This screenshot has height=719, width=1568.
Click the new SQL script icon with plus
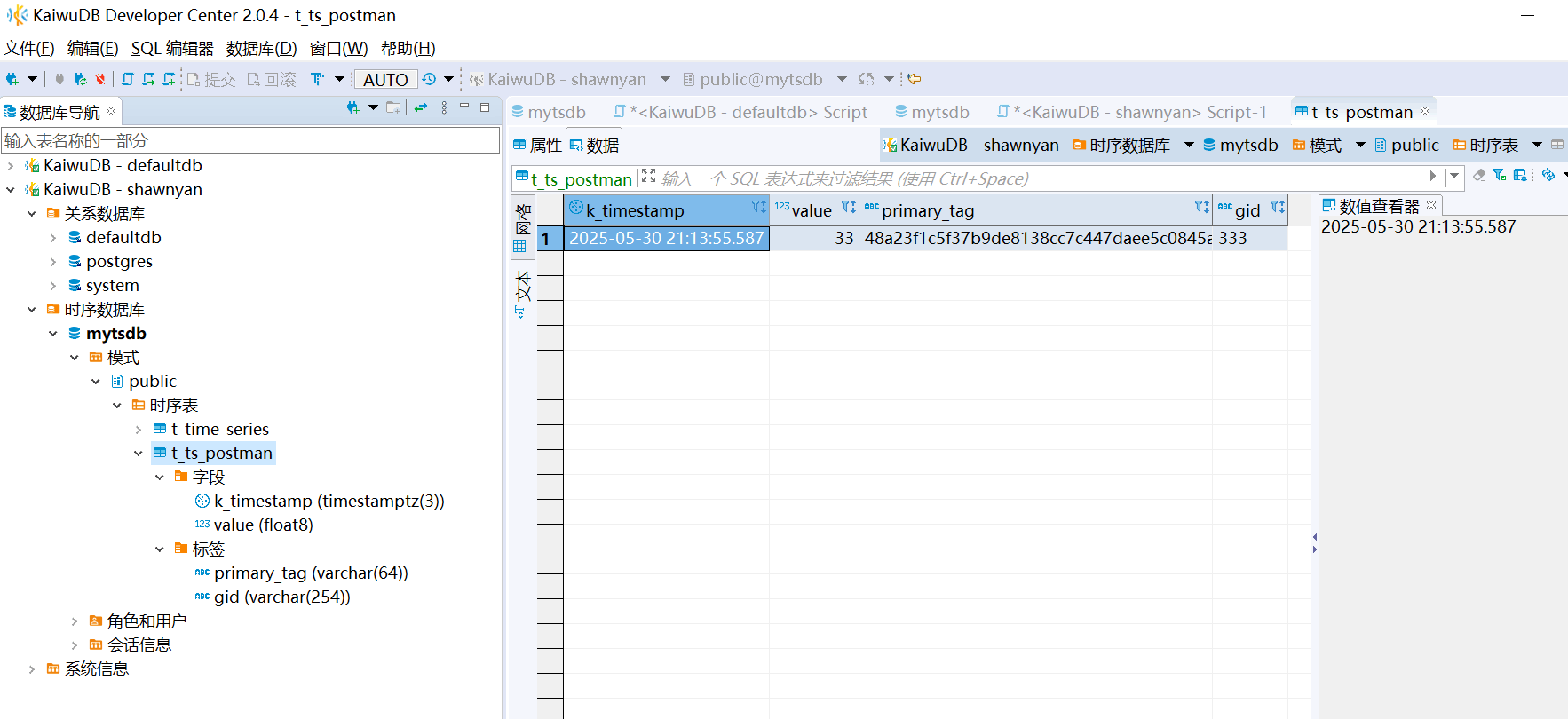(x=169, y=79)
